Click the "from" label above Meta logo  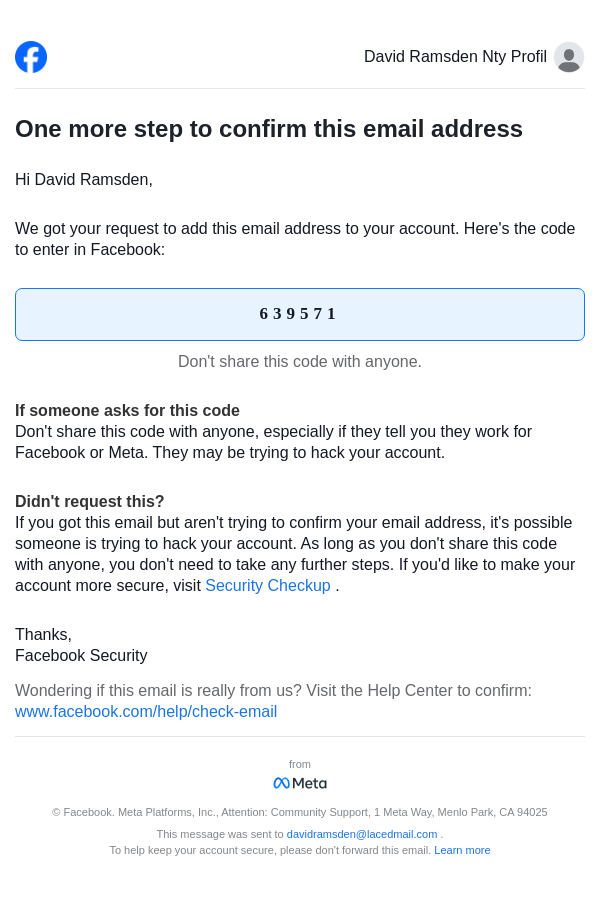point(300,764)
